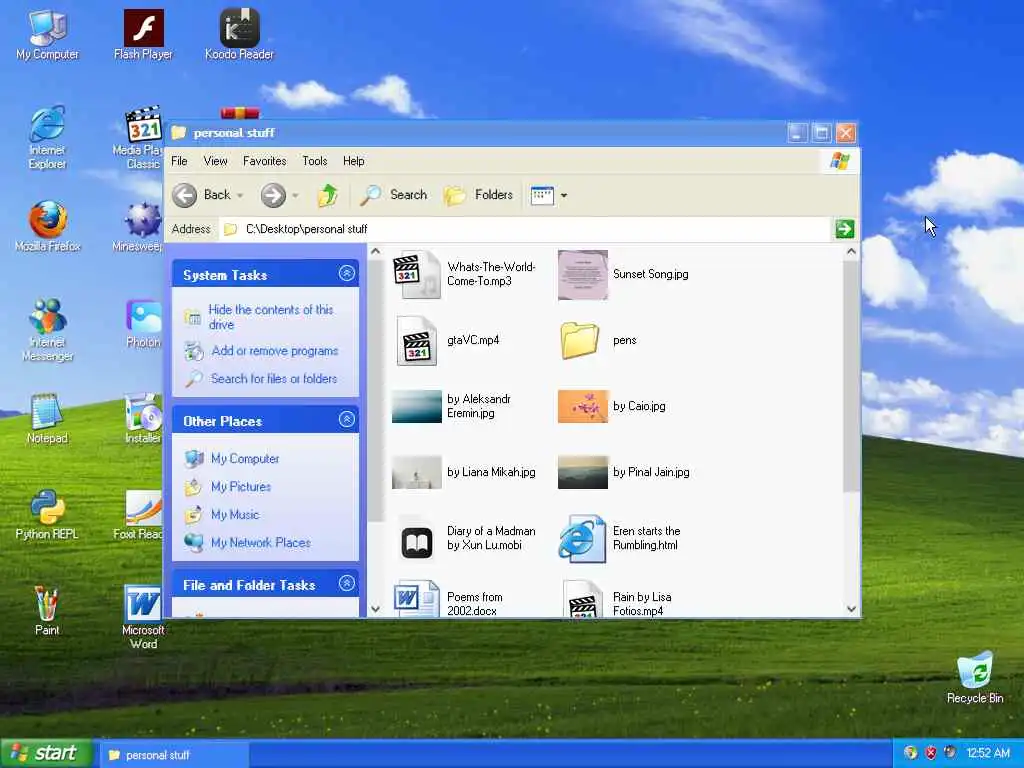
Task: Go to My Music link
Action: pos(235,515)
